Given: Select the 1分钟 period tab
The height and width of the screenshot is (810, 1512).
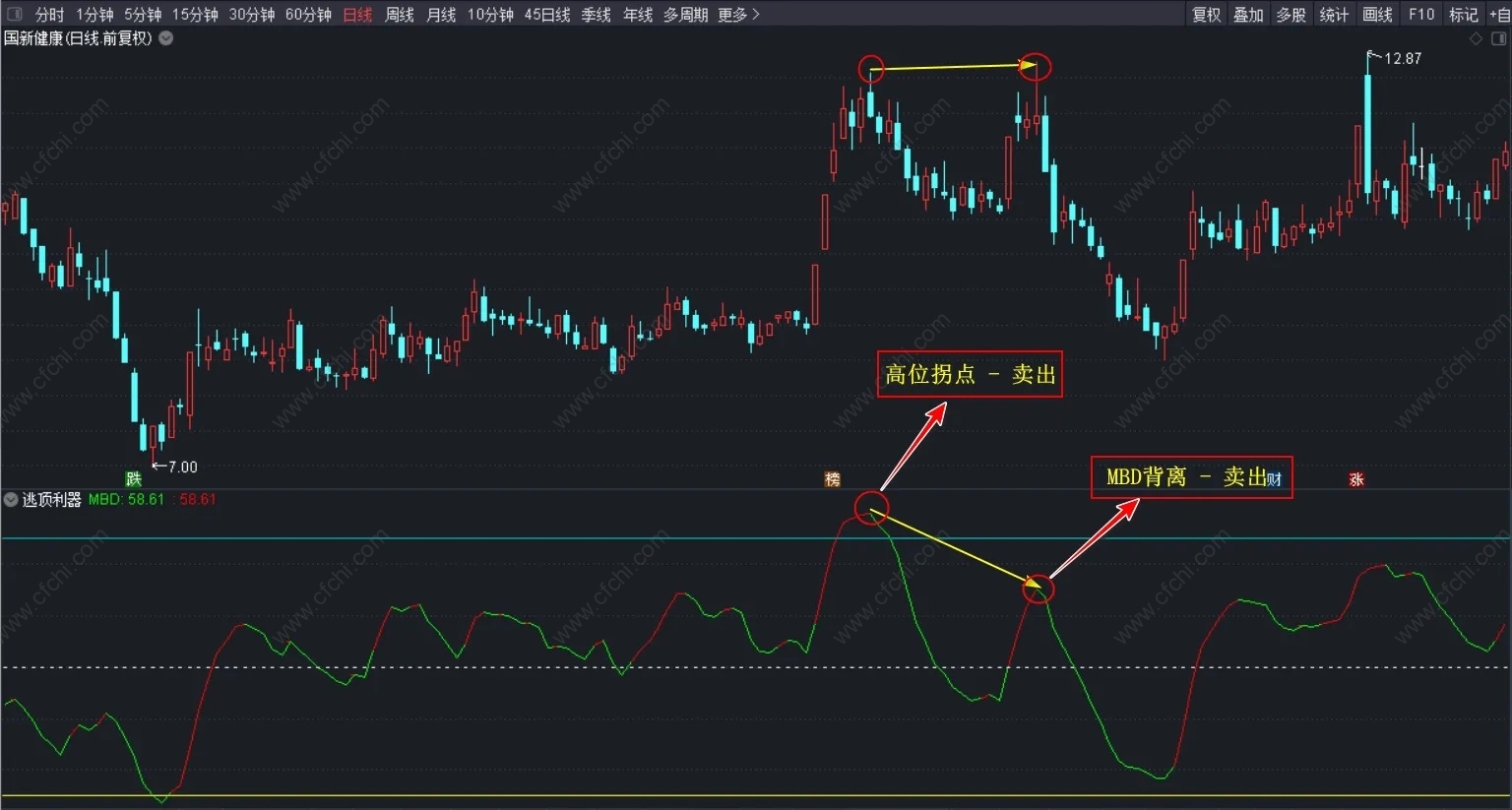Looking at the screenshot, I should (95, 15).
